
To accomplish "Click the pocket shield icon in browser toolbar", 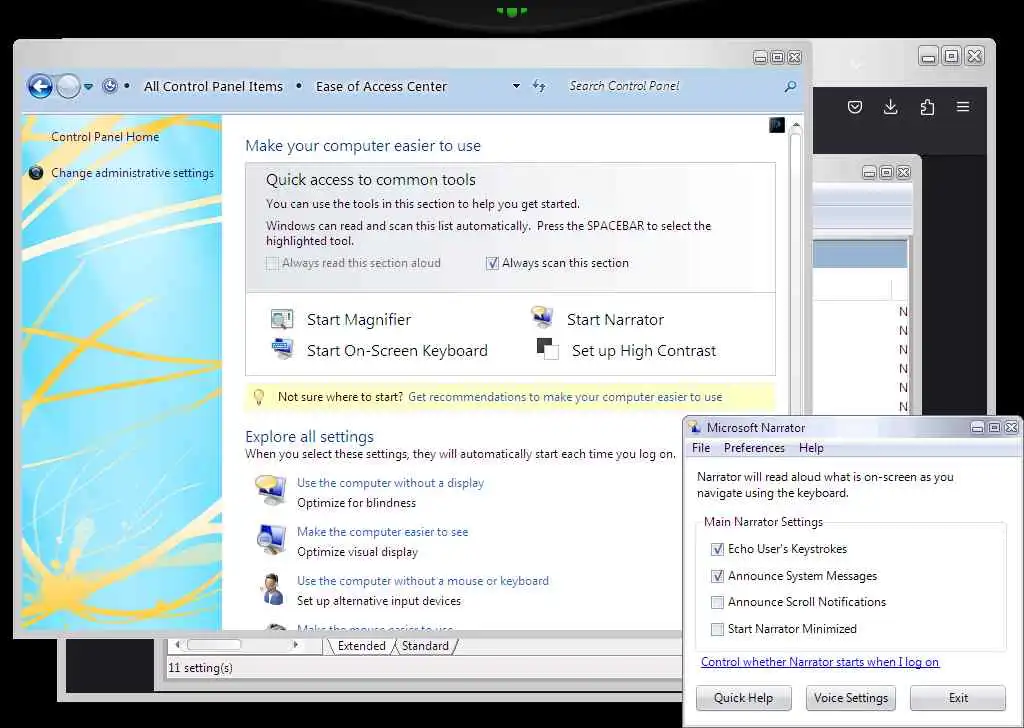I will click(855, 107).
